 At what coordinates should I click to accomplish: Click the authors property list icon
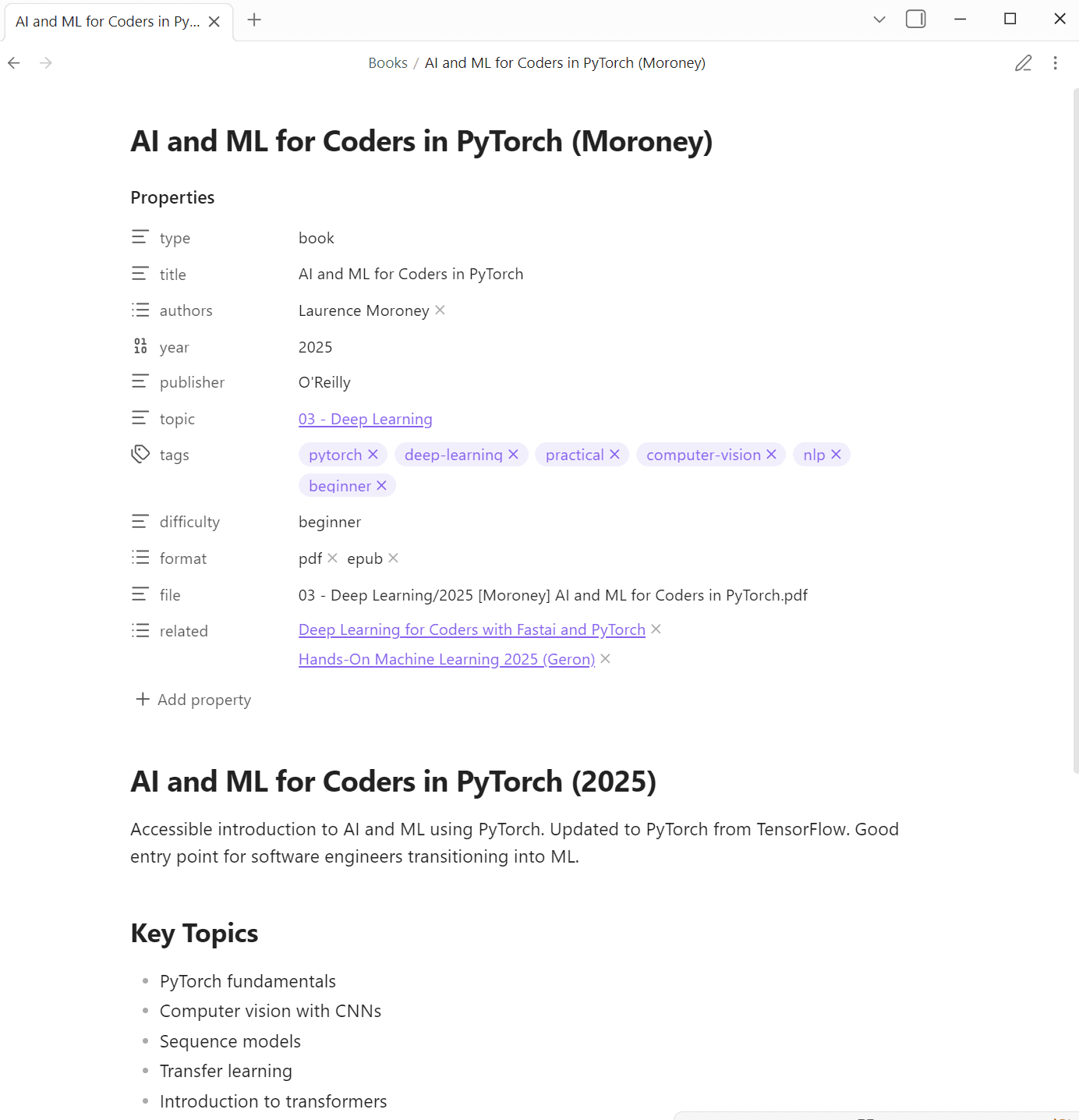[140, 310]
